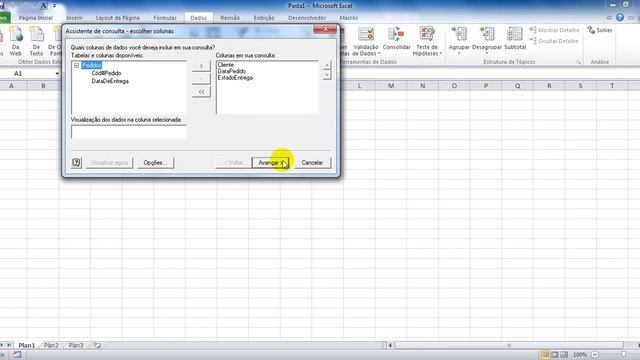Open the Página Inicial tab

coord(36,18)
